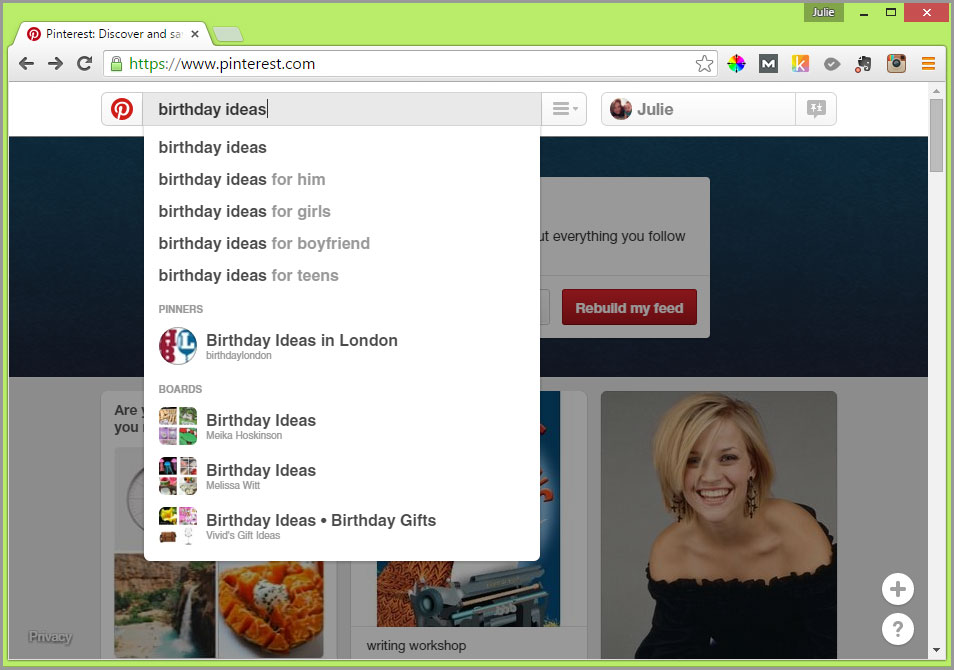Viewport: 954px width, 670px height.
Task: Click the orange food pin image
Action: 271,609
